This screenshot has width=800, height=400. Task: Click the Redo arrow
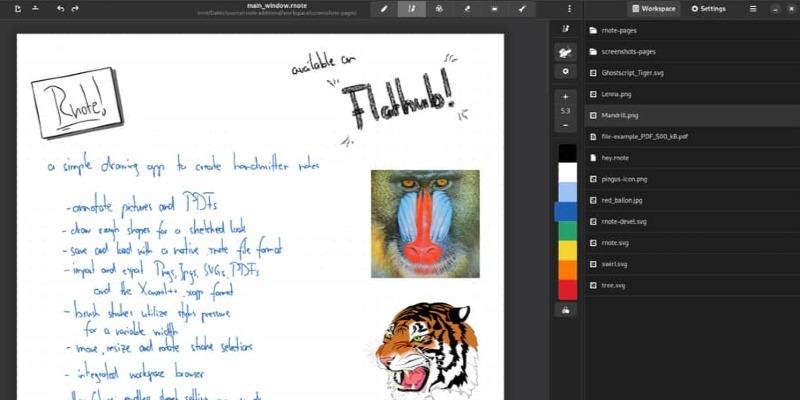pyautogui.click(x=75, y=9)
